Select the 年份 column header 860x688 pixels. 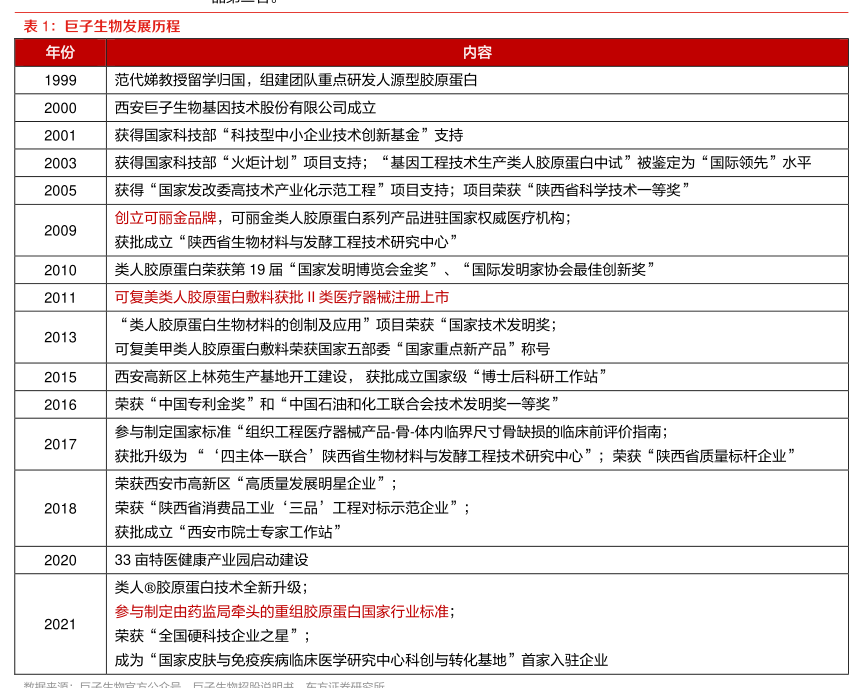coord(60,53)
